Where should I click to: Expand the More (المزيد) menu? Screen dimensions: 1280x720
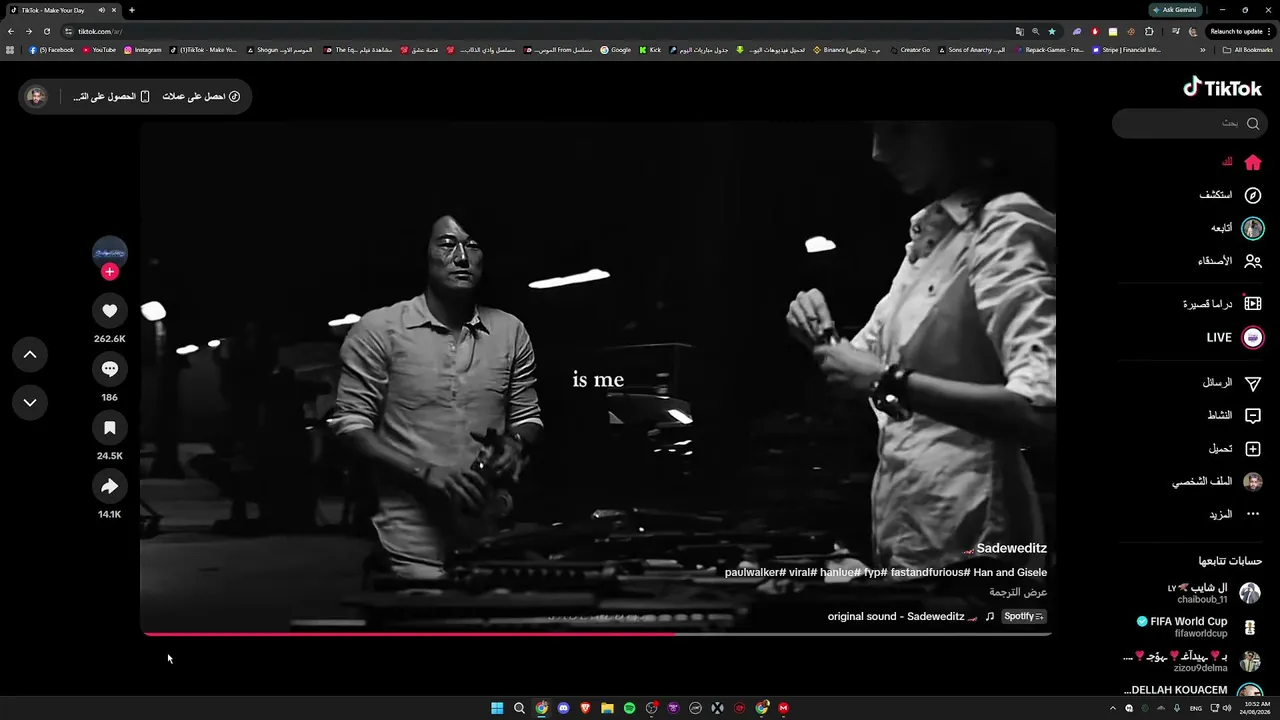point(1234,514)
